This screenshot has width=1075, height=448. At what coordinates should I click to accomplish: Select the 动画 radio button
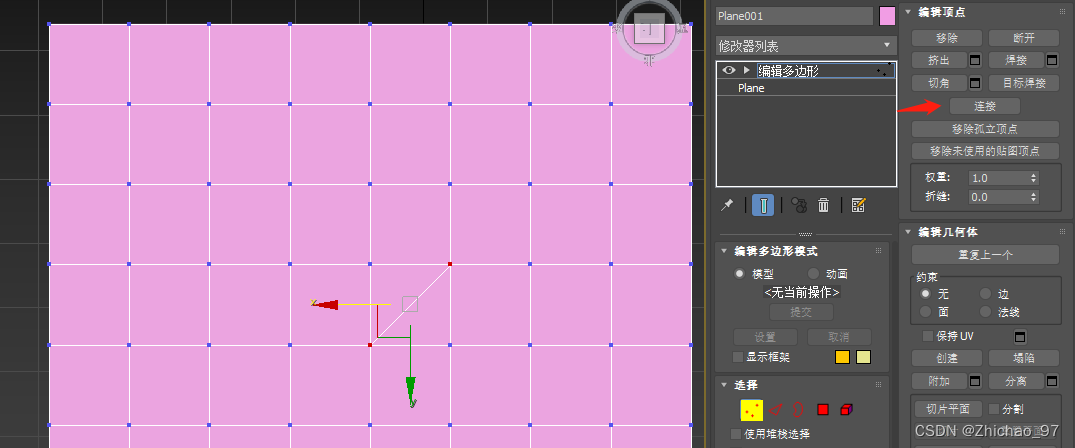[x=813, y=274]
